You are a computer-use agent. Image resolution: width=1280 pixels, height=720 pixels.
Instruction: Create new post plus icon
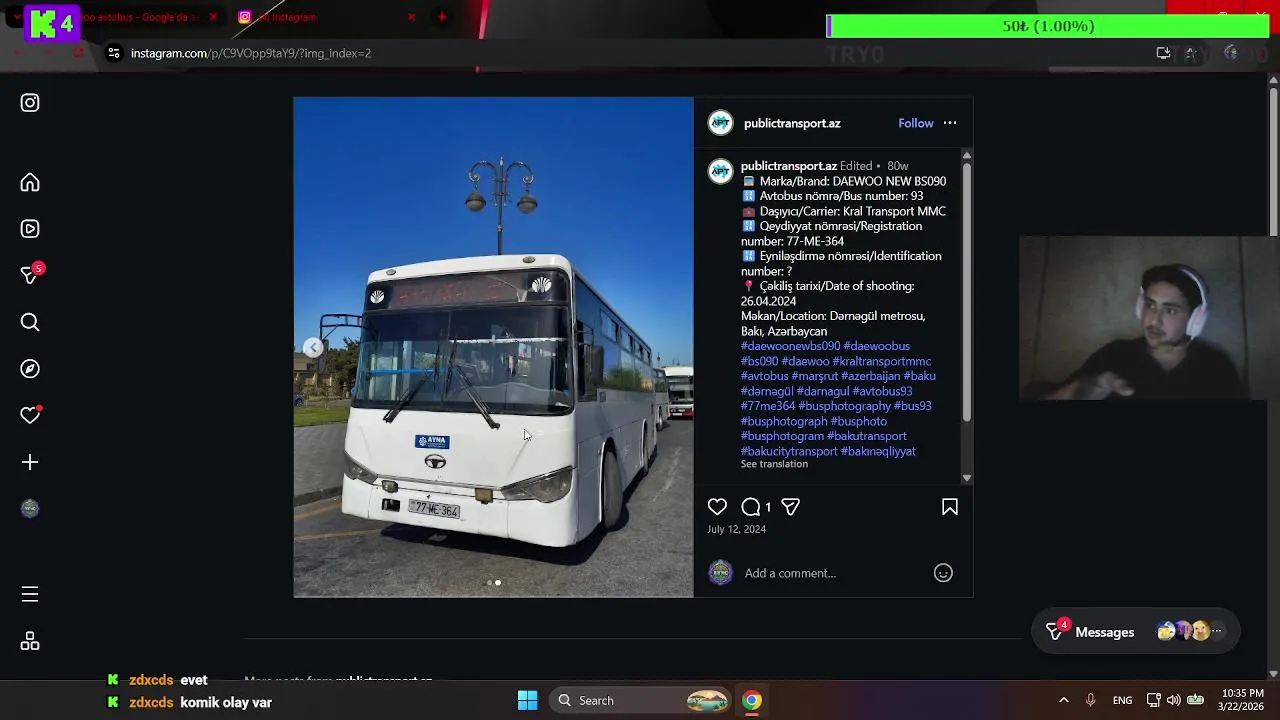[x=30, y=462]
